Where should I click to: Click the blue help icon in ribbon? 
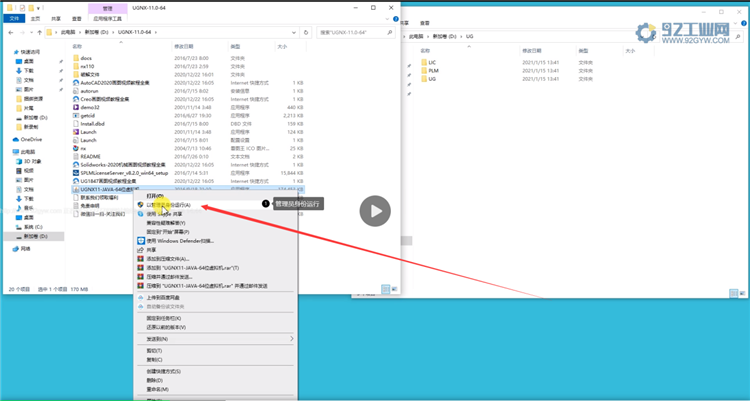396,19
